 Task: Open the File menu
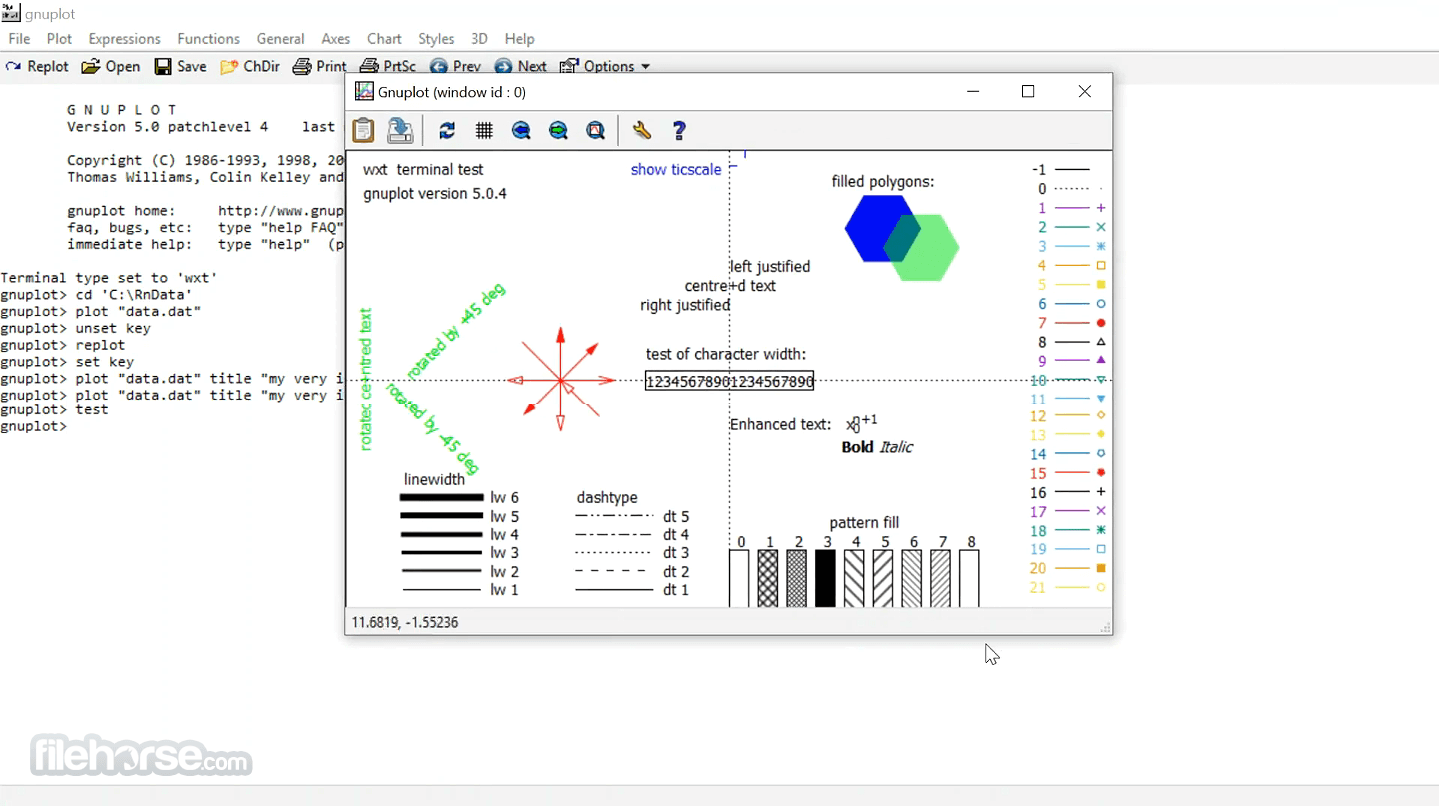19,39
